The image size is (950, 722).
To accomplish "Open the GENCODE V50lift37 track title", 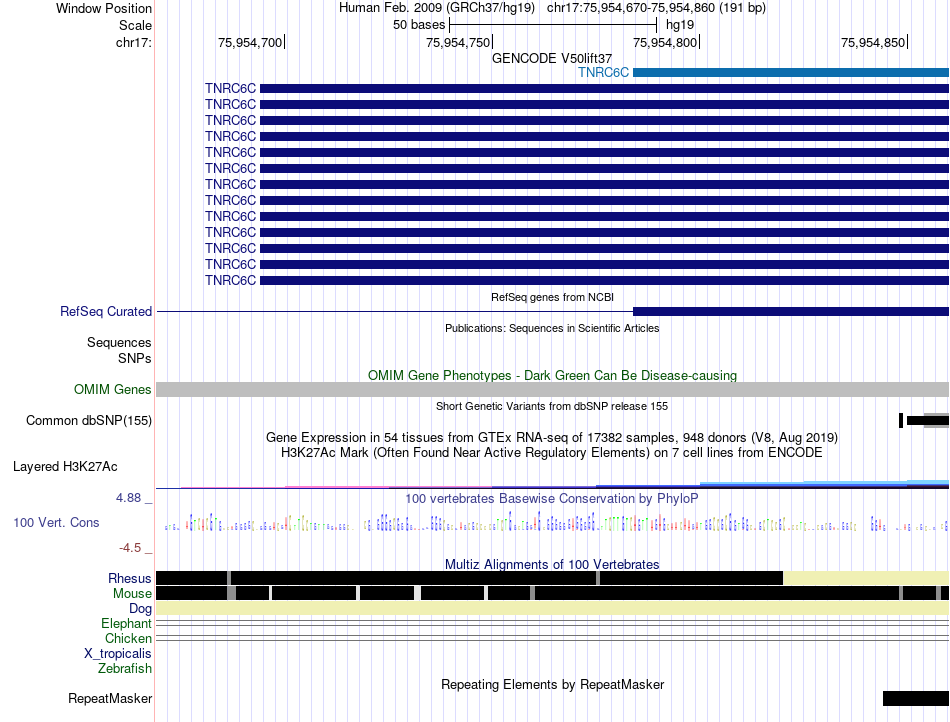I will pos(552,58).
